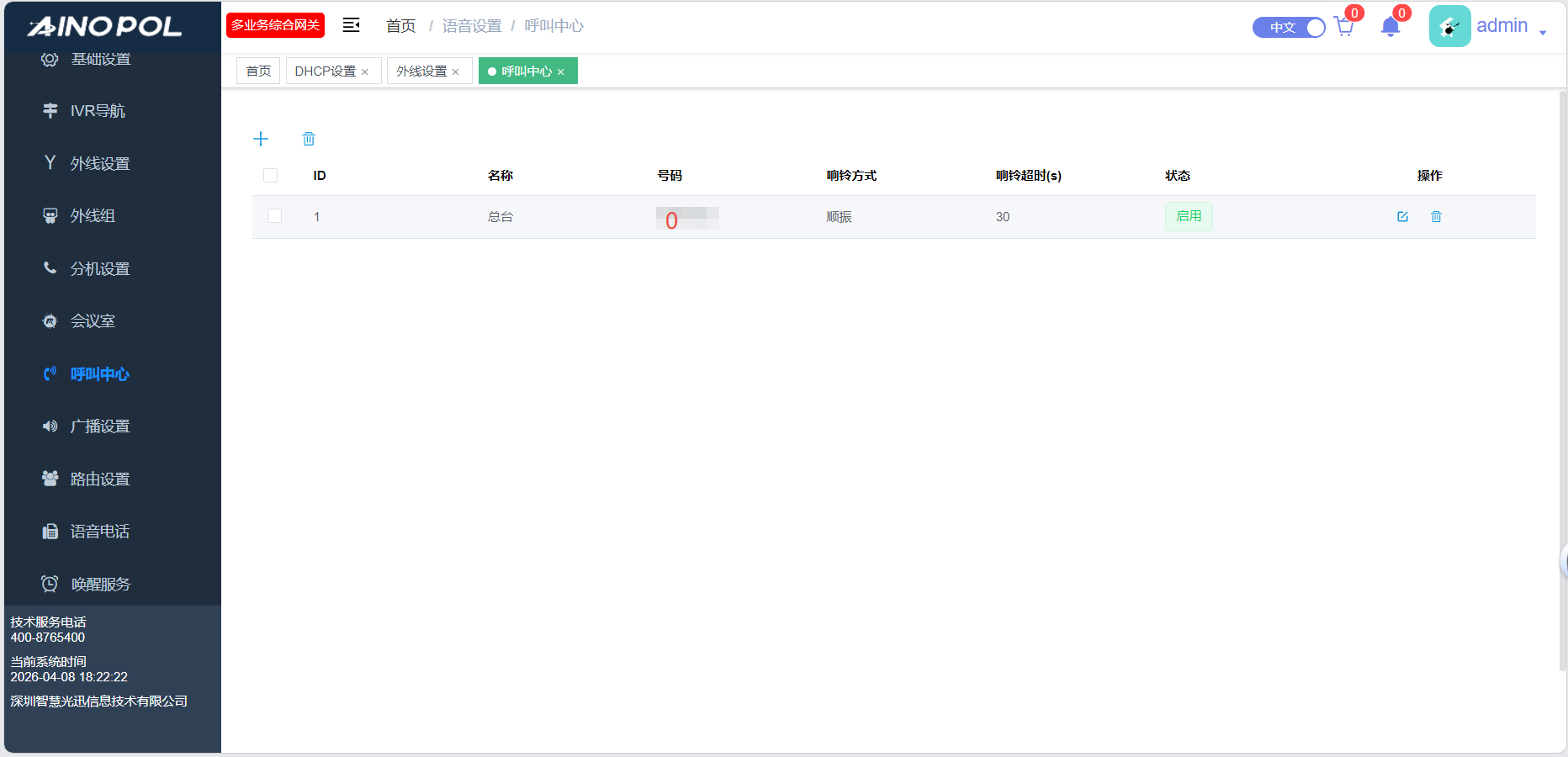This screenshot has width=1568, height=757.
Task: Click the 启用 status tag
Action: pyautogui.click(x=1188, y=216)
